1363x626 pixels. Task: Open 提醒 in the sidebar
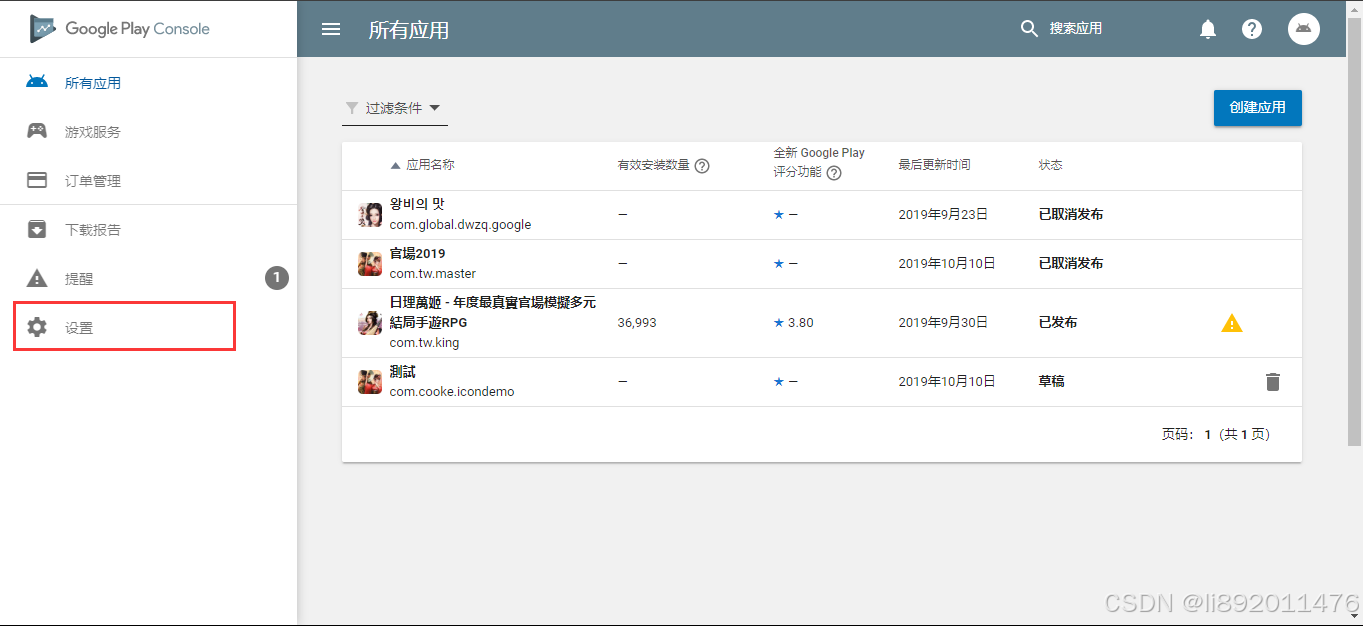[79, 279]
